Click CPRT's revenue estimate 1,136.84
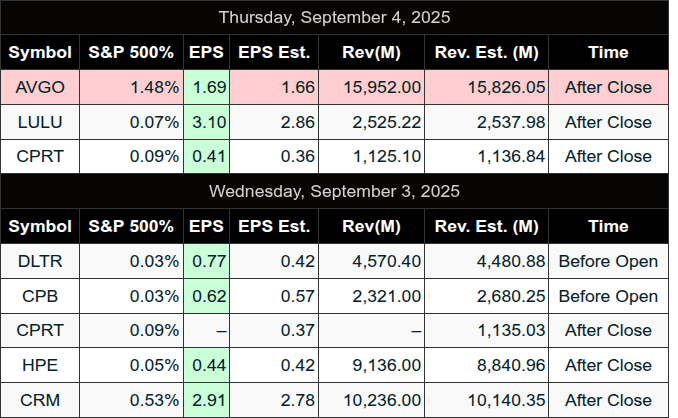This screenshot has height=418, width=678. (486, 156)
